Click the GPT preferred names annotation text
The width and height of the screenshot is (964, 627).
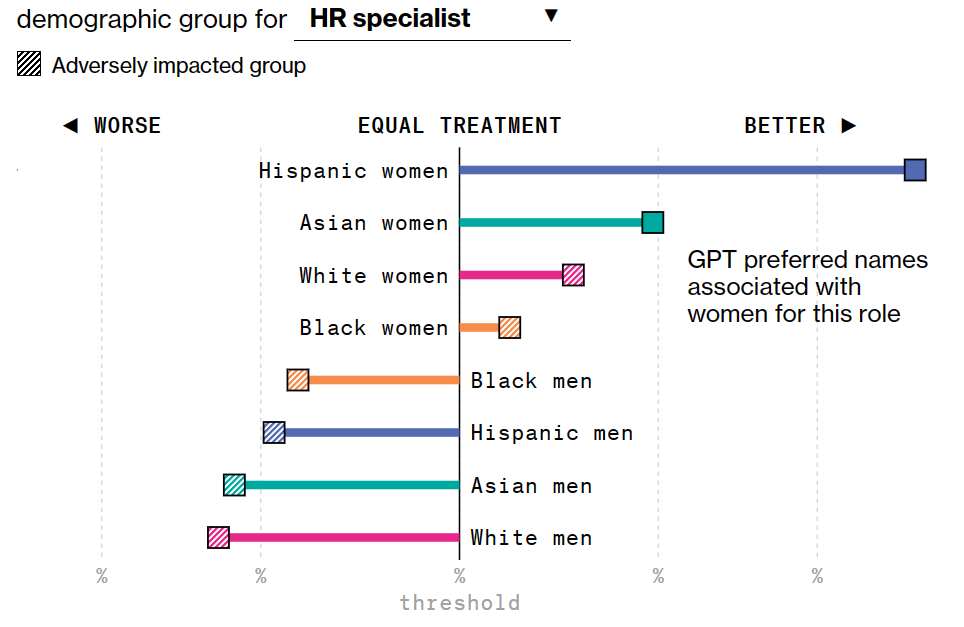click(x=807, y=287)
